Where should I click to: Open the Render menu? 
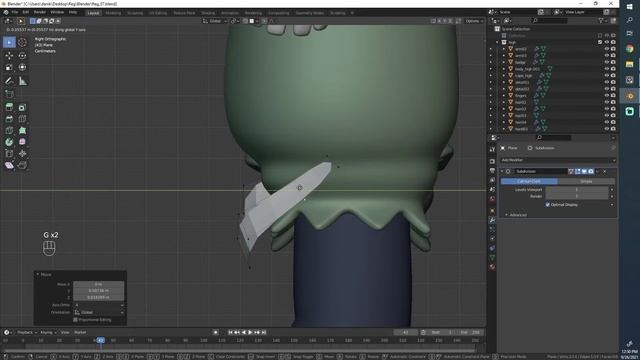tap(40, 12)
